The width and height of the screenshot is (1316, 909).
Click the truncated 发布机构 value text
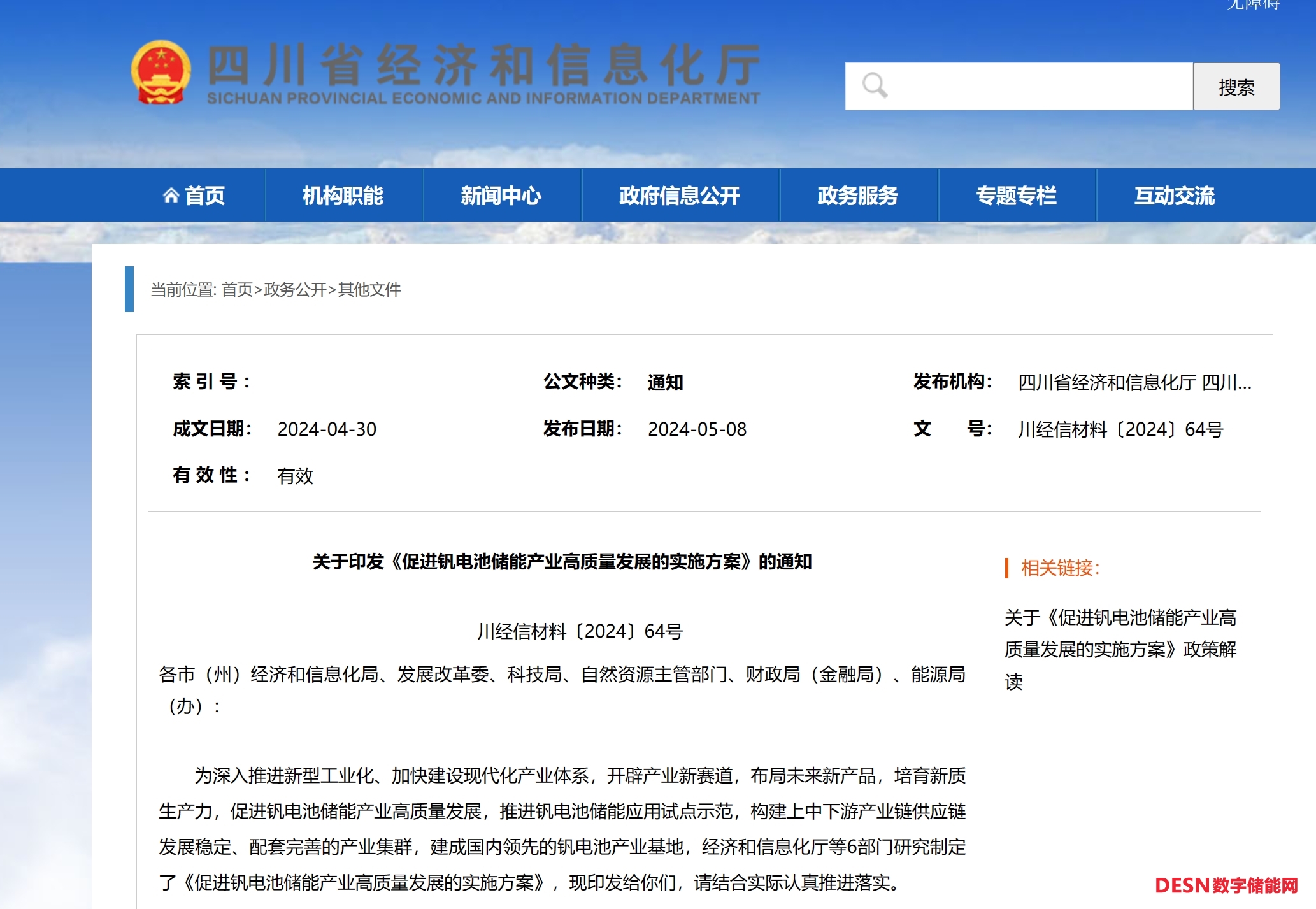point(1134,382)
